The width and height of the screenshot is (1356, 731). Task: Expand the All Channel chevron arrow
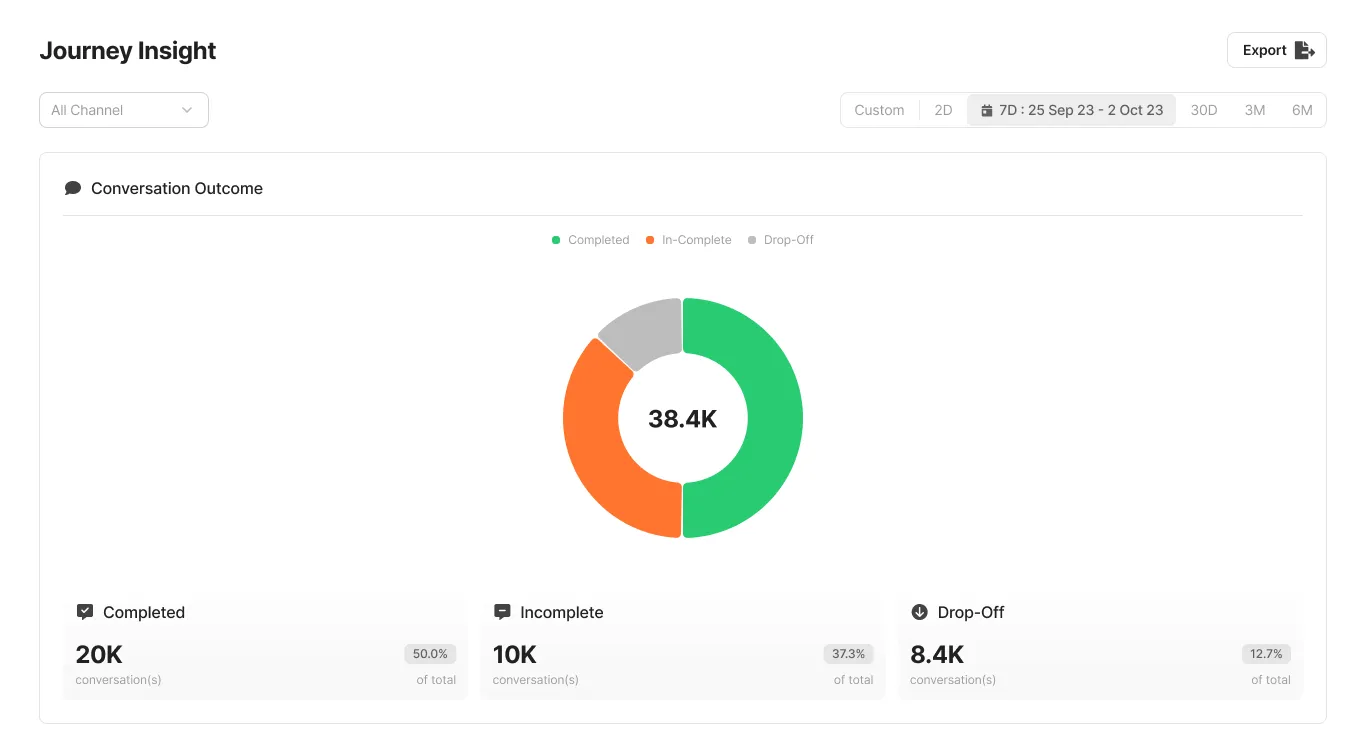point(187,110)
